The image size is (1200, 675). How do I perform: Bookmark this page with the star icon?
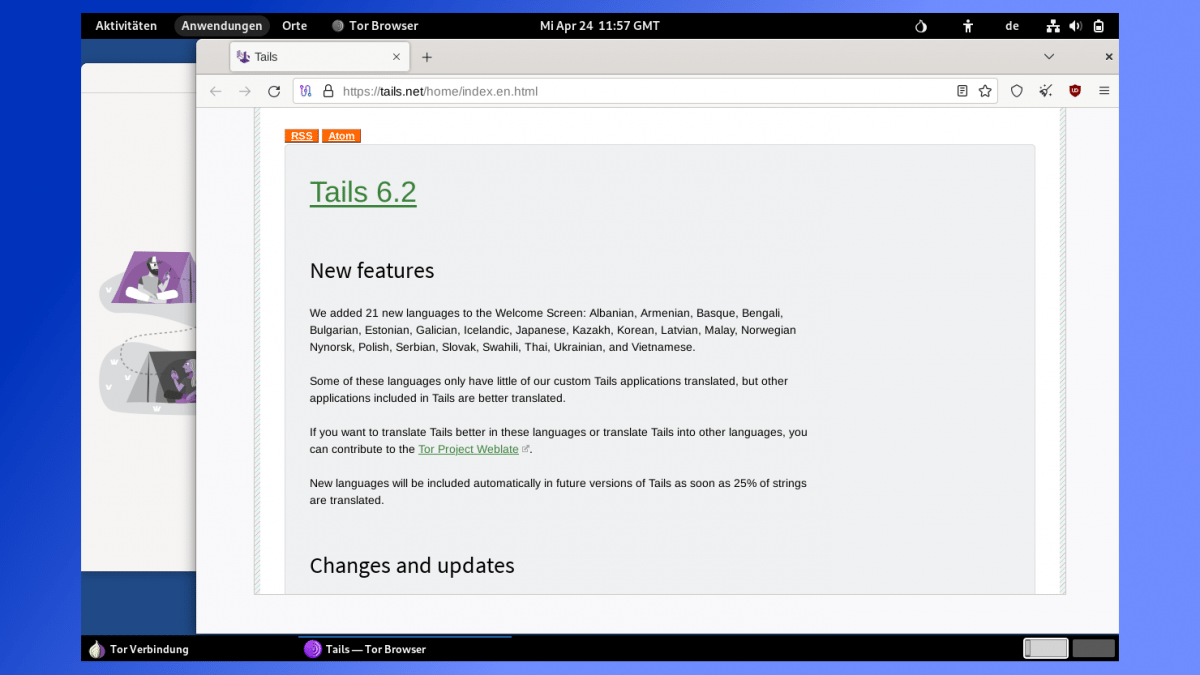pos(985,91)
